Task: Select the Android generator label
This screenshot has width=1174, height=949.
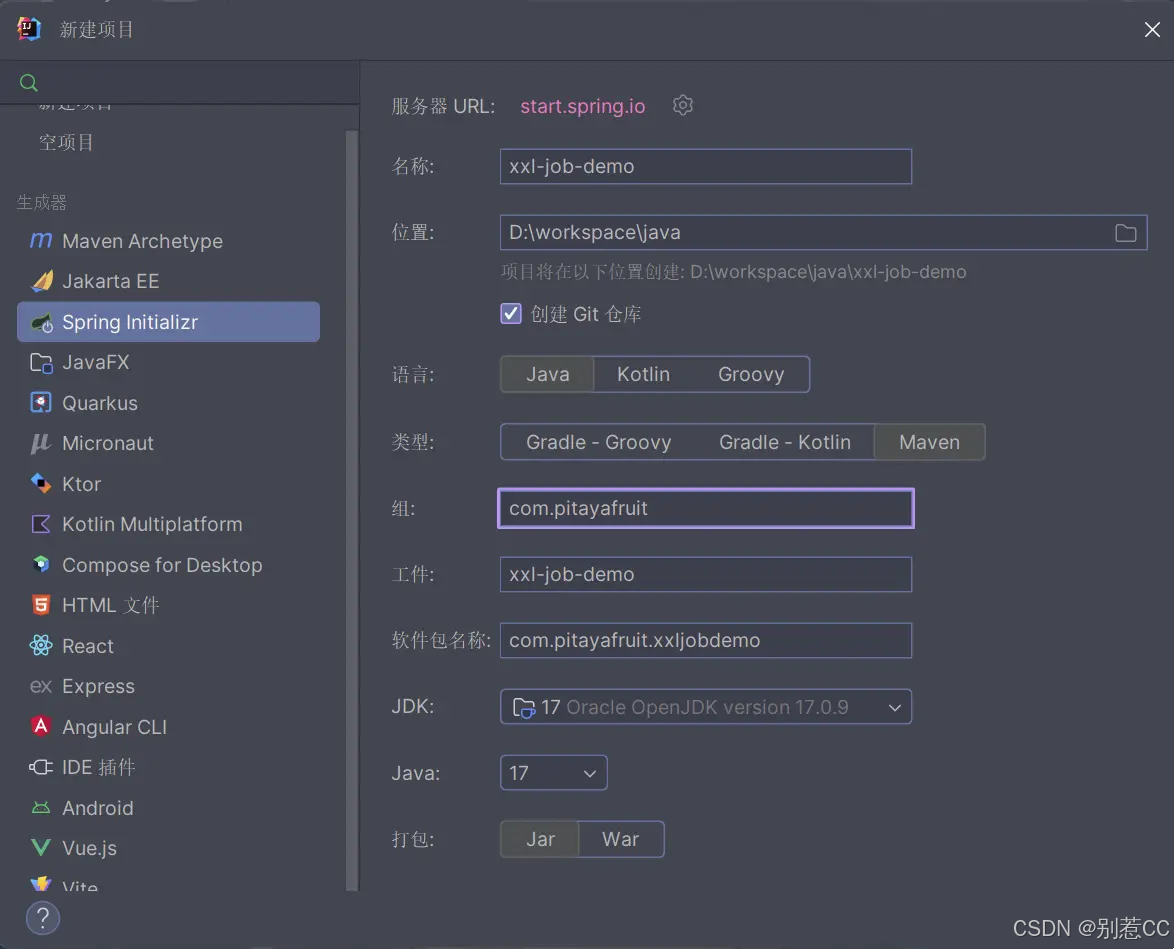Action: 98,807
